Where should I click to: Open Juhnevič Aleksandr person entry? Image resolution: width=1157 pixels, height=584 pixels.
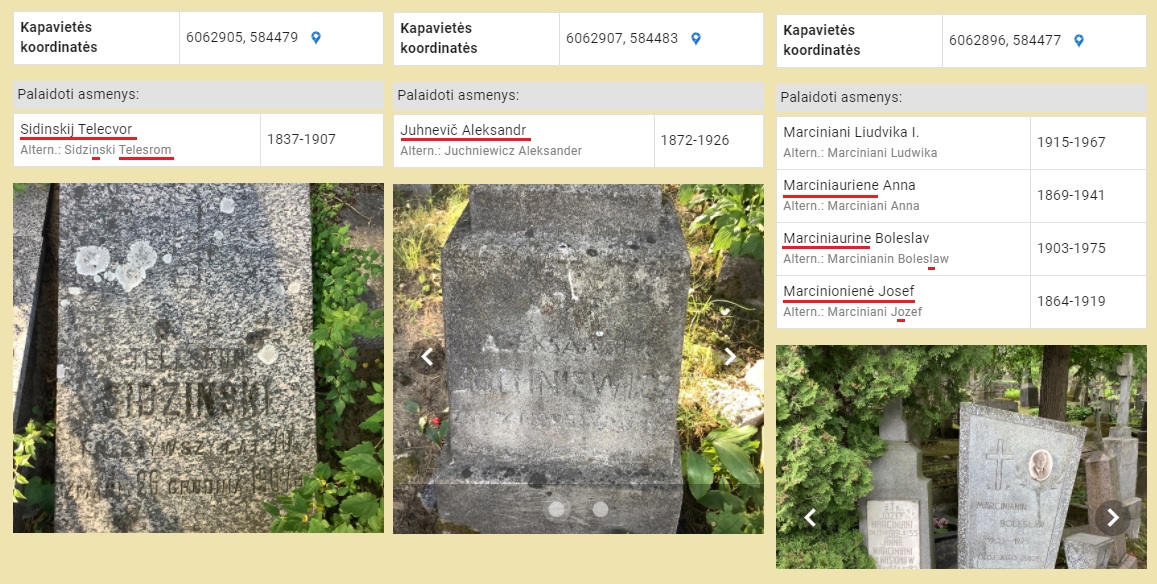point(463,131)
